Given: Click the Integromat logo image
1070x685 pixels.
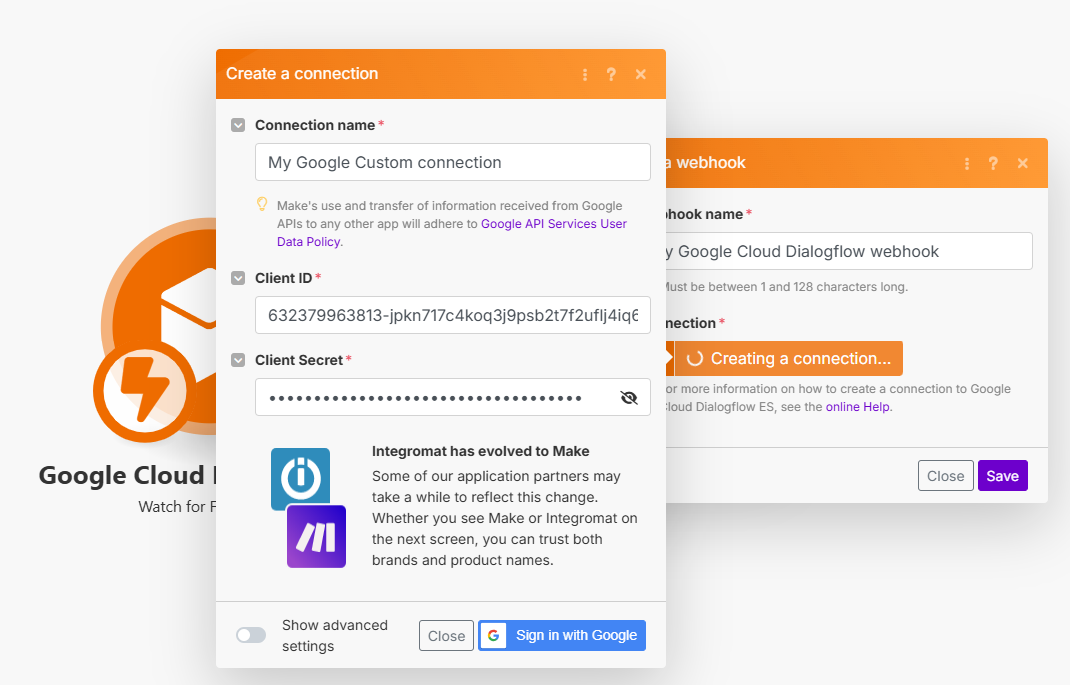Looking at the screenshot, I should click(300, 479).
